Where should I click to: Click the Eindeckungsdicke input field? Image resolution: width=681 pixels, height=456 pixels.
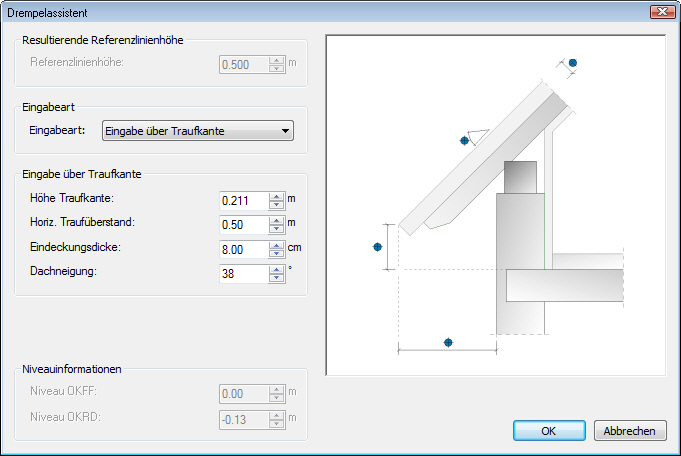(x=244, y=250)
